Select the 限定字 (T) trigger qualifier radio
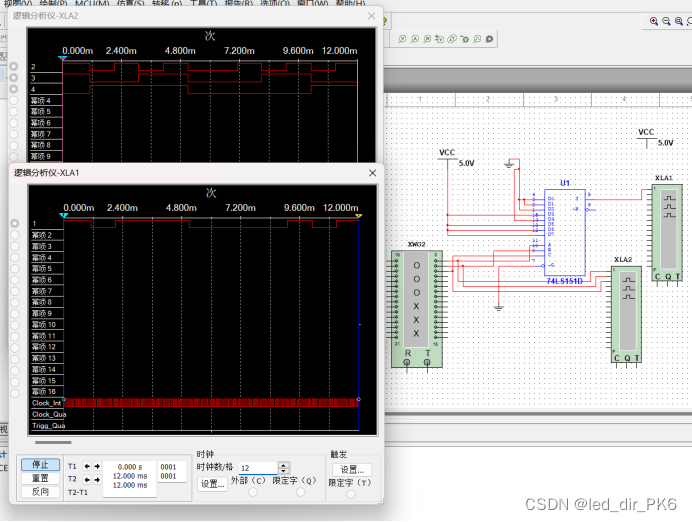The width and height of the screenshot is (692, 522). pyautogui.click(x=351, y=494)
